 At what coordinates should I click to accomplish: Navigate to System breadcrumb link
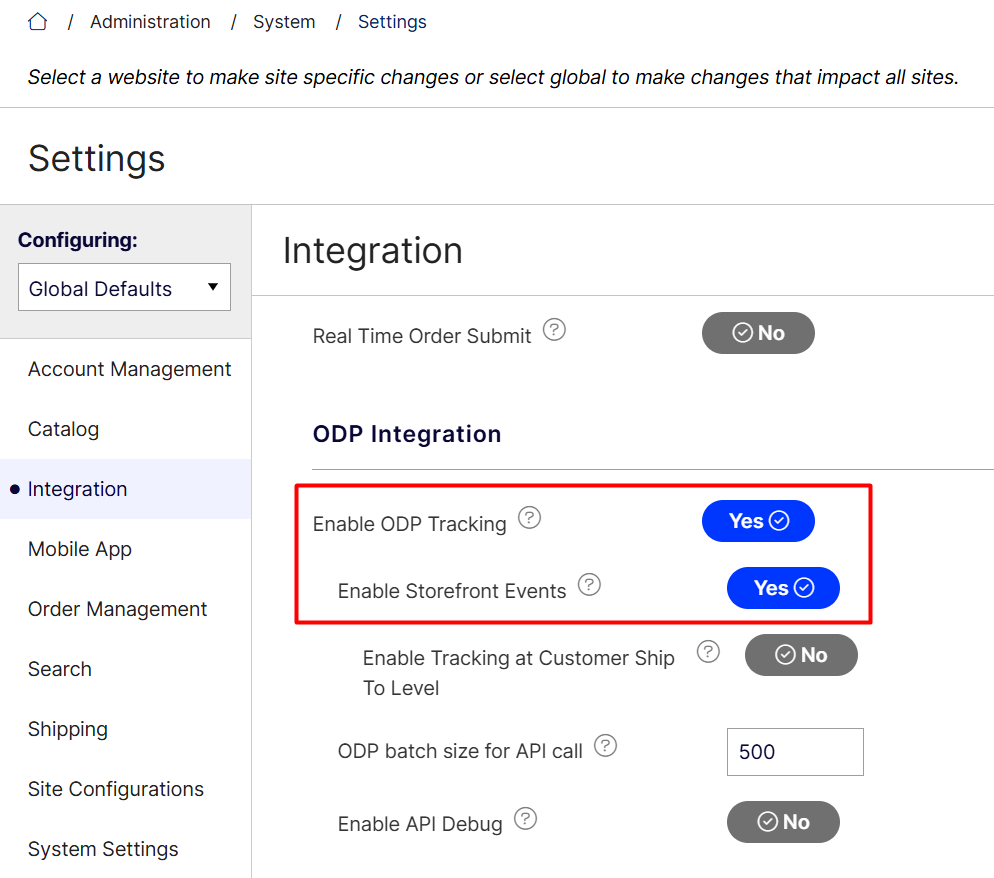coord(284,21)
